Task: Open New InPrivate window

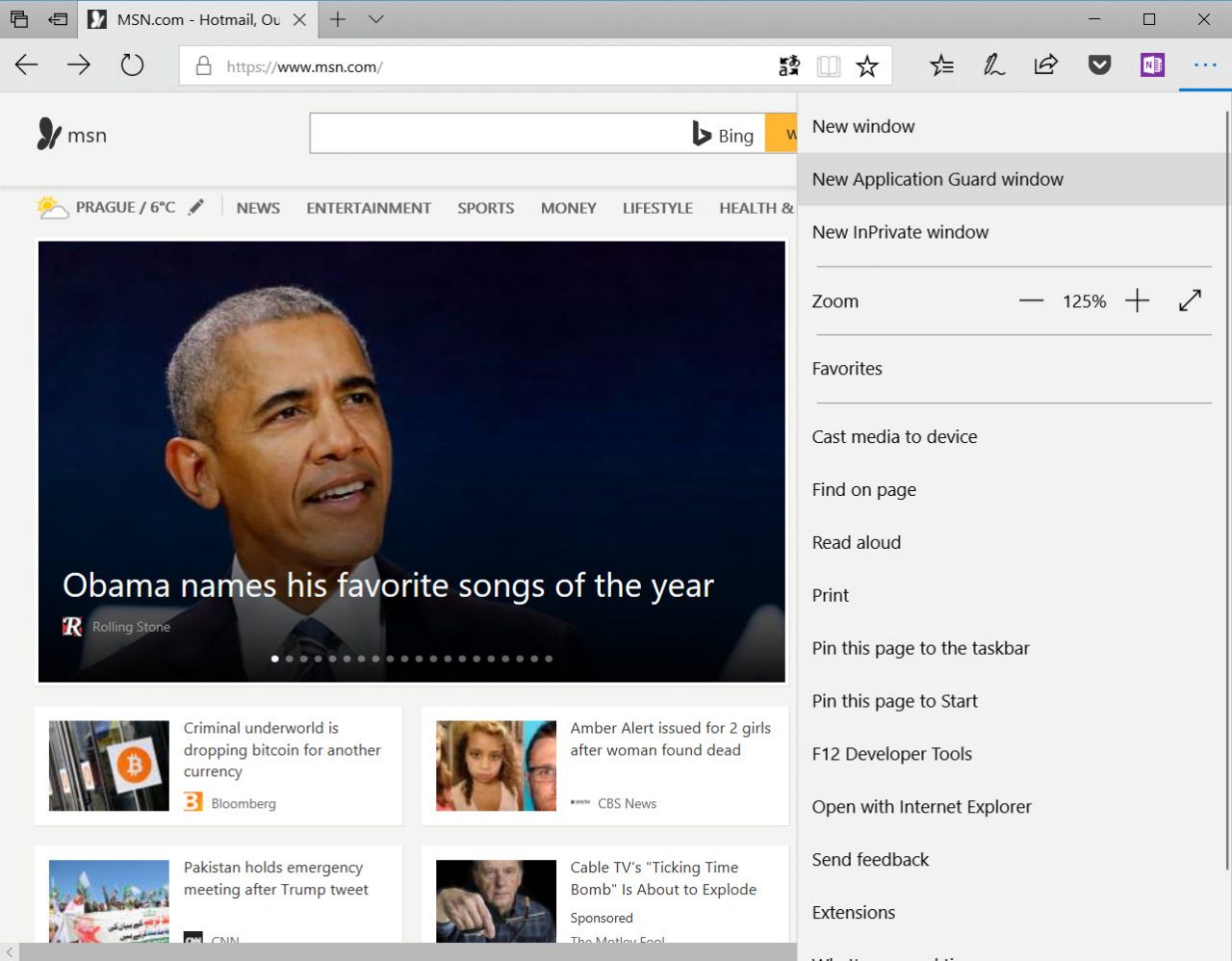Action: [1011, 232]
